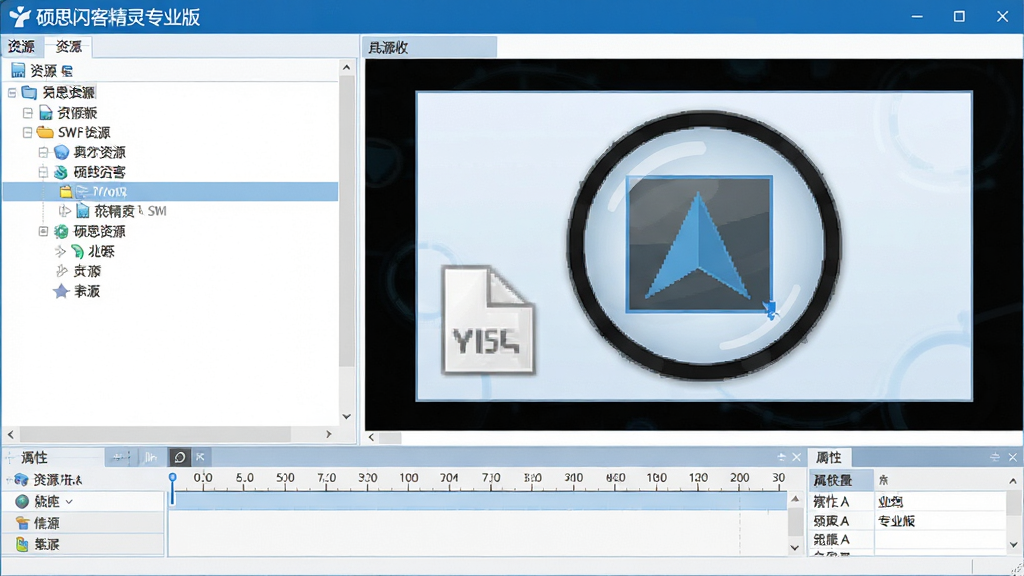Open the preview tab above the black canvas
Screen dimensions: 1024x576
(429, 47)
